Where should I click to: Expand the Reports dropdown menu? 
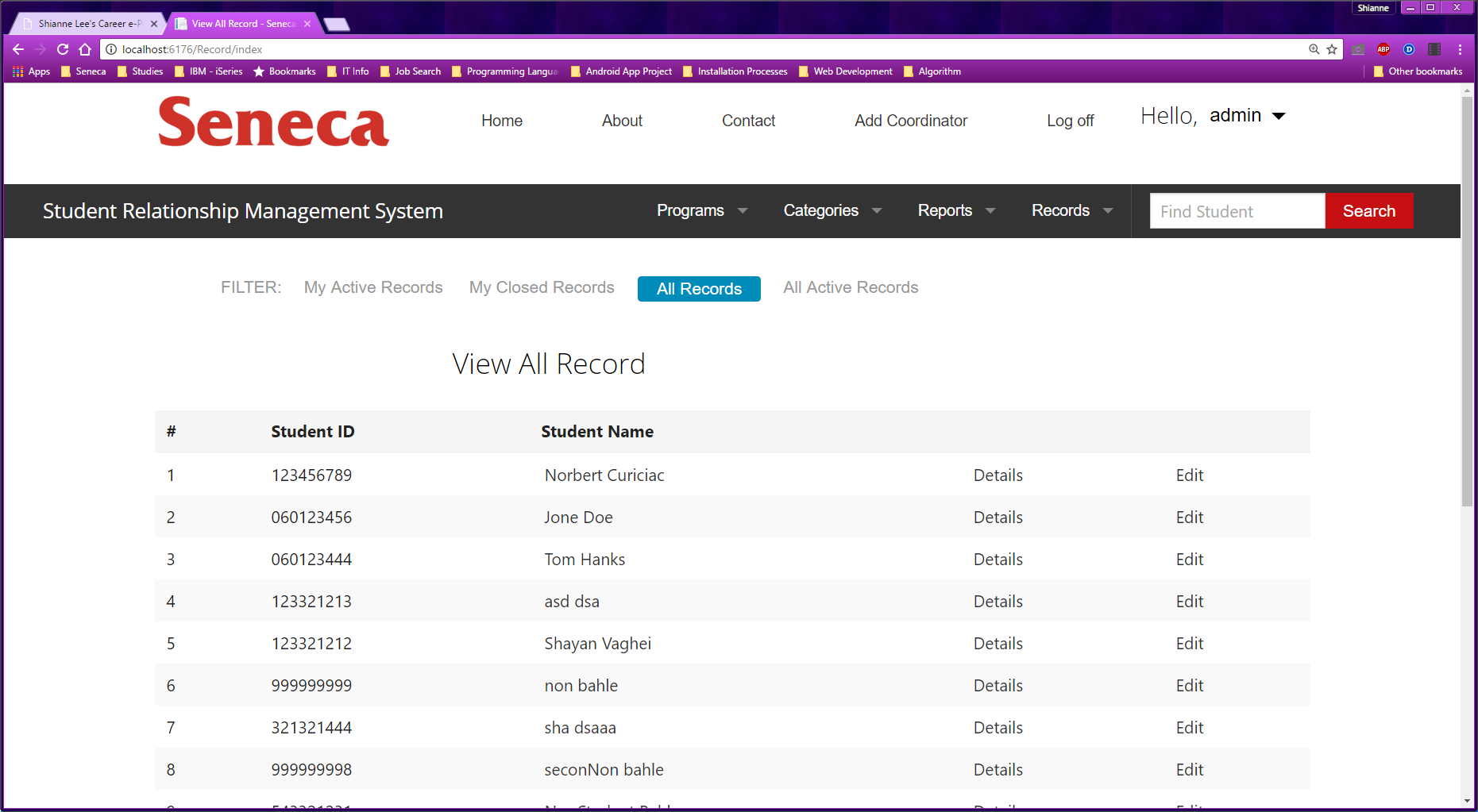click(x=956, y=210)
